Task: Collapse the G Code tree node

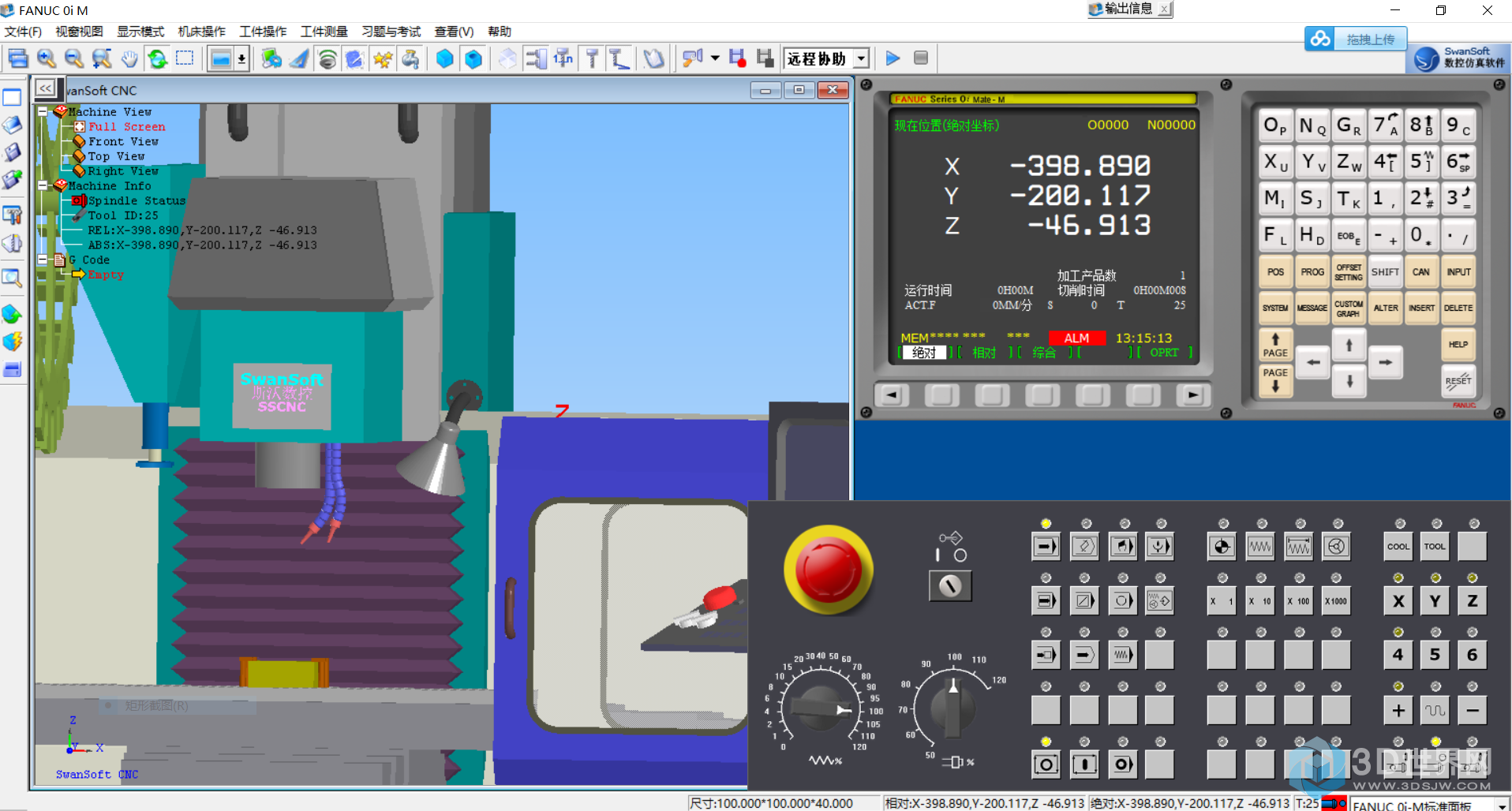Action: coord(43,260)
